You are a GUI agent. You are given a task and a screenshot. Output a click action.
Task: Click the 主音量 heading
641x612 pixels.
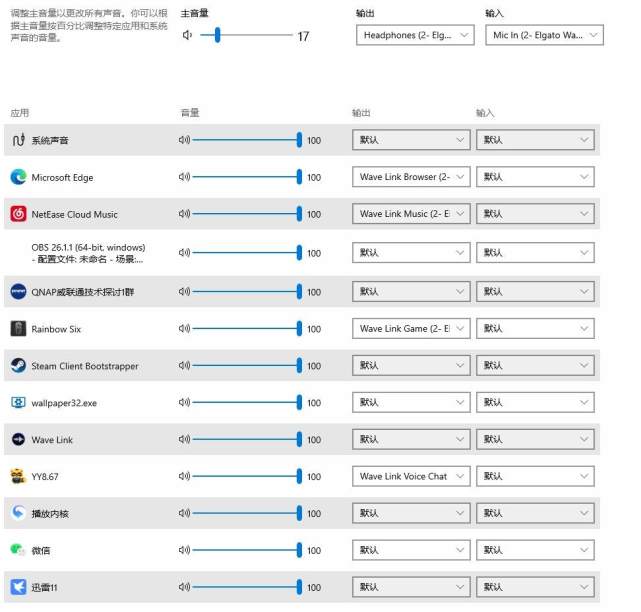pyautogui.click(x=195, y=13)
